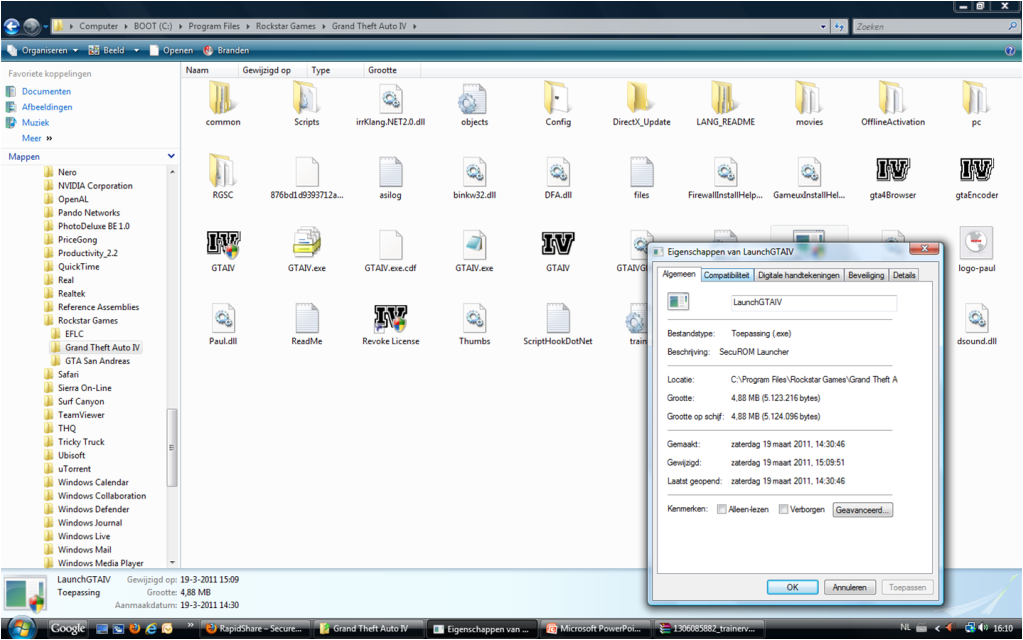Open the Config folder
This screenshot has width=1023, height=640.
click(x=558, y=104)
